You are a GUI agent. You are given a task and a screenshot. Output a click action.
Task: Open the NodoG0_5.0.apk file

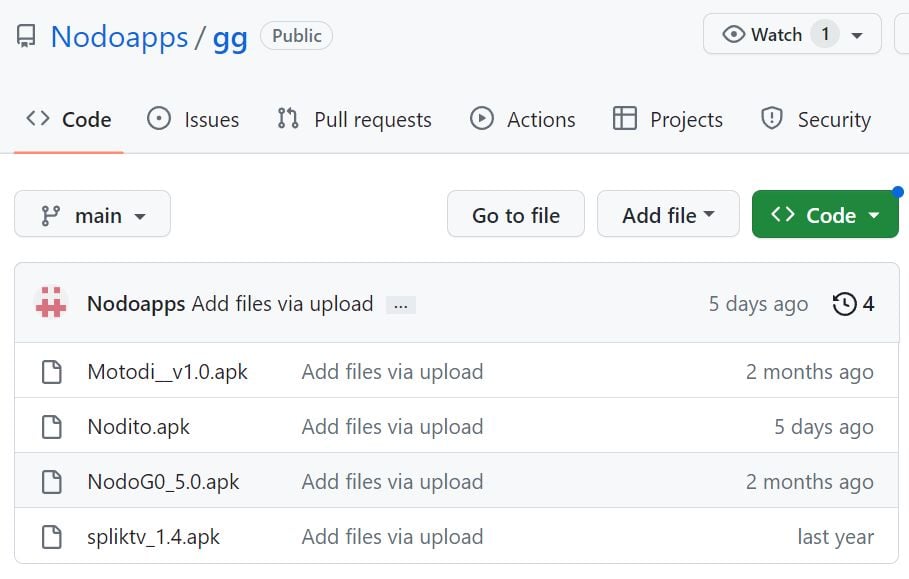[163, 482]
